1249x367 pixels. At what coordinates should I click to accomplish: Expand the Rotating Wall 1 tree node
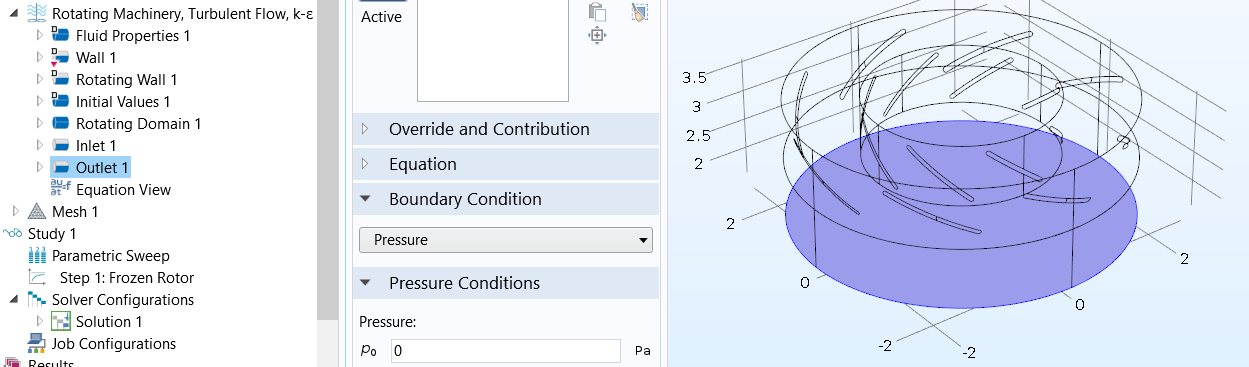(40, 80)
